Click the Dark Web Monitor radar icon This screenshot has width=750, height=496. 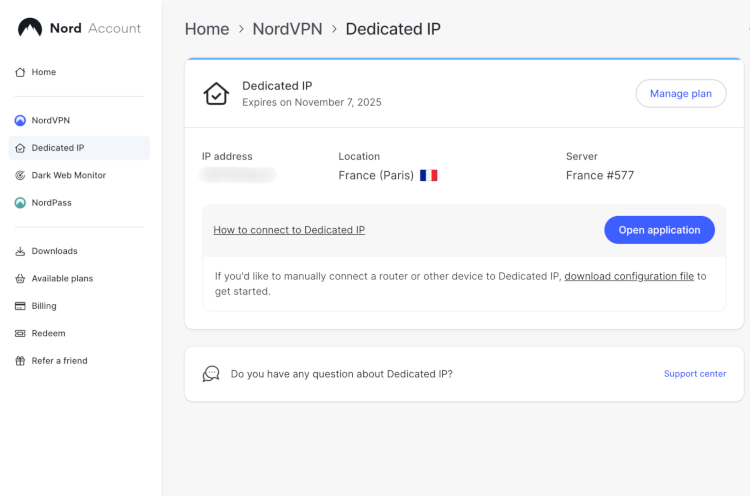pos(20,176)
